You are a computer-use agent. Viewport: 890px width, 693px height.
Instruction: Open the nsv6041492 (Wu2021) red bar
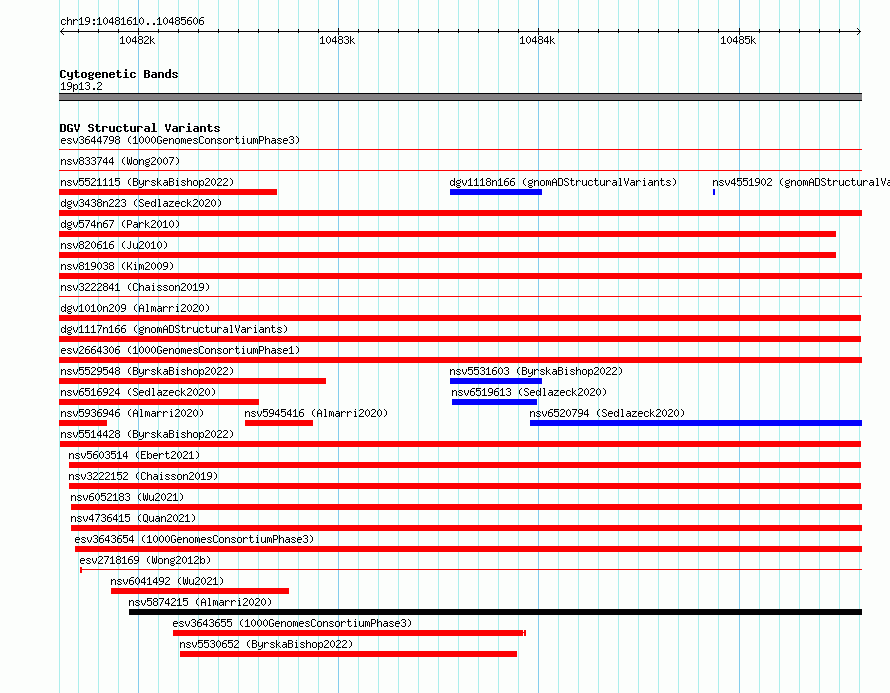click(x=200, y=591)
